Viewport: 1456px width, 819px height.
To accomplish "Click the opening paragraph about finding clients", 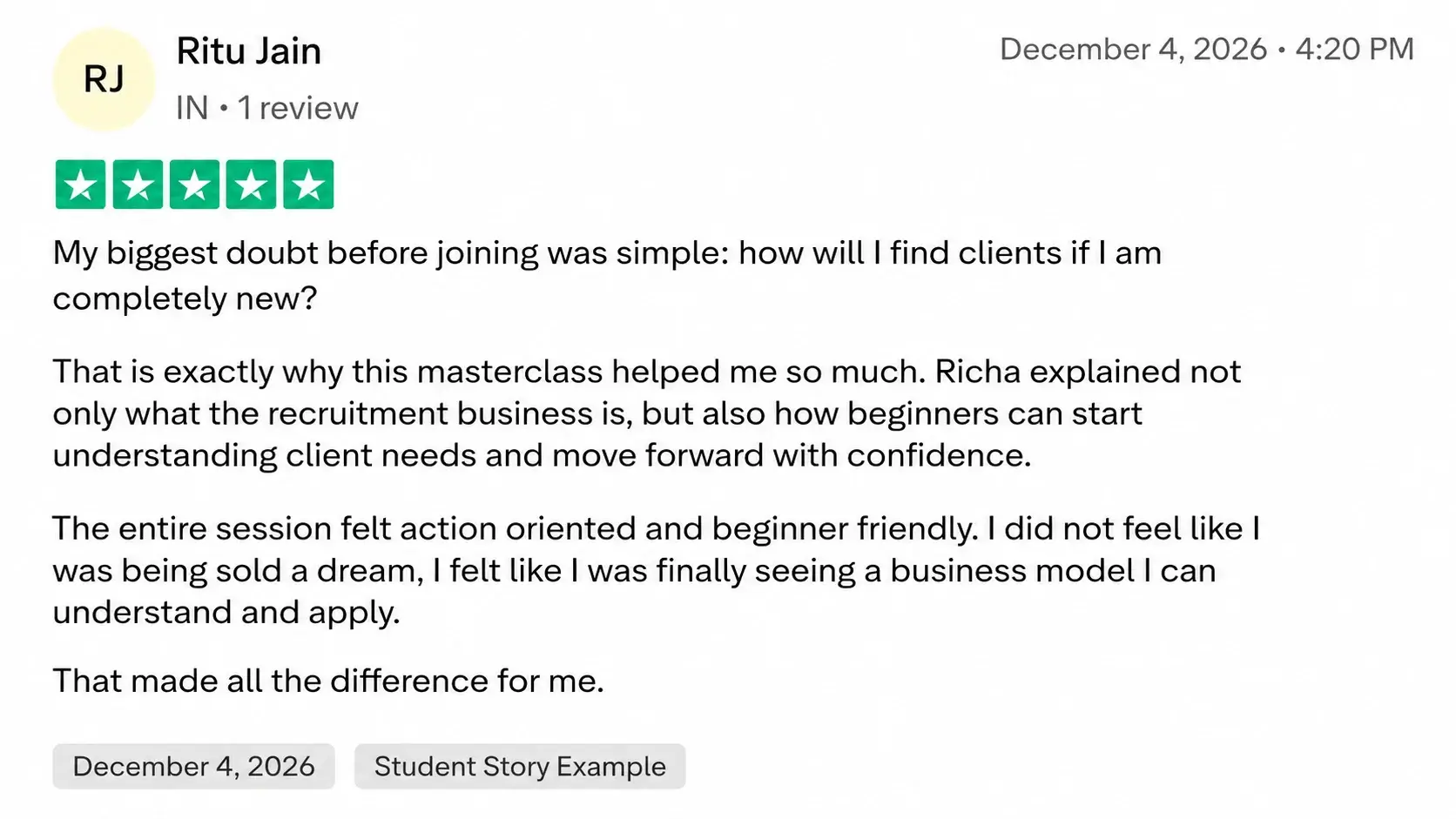I will 607,275.
